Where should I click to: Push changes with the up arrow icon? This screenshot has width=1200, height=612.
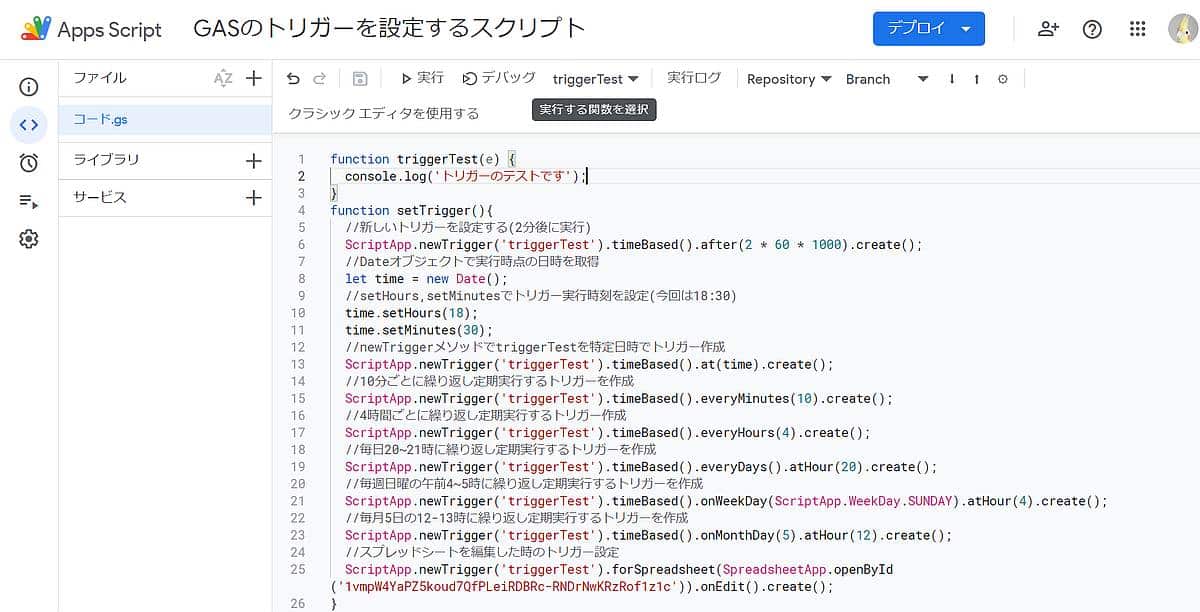point(975,78)
